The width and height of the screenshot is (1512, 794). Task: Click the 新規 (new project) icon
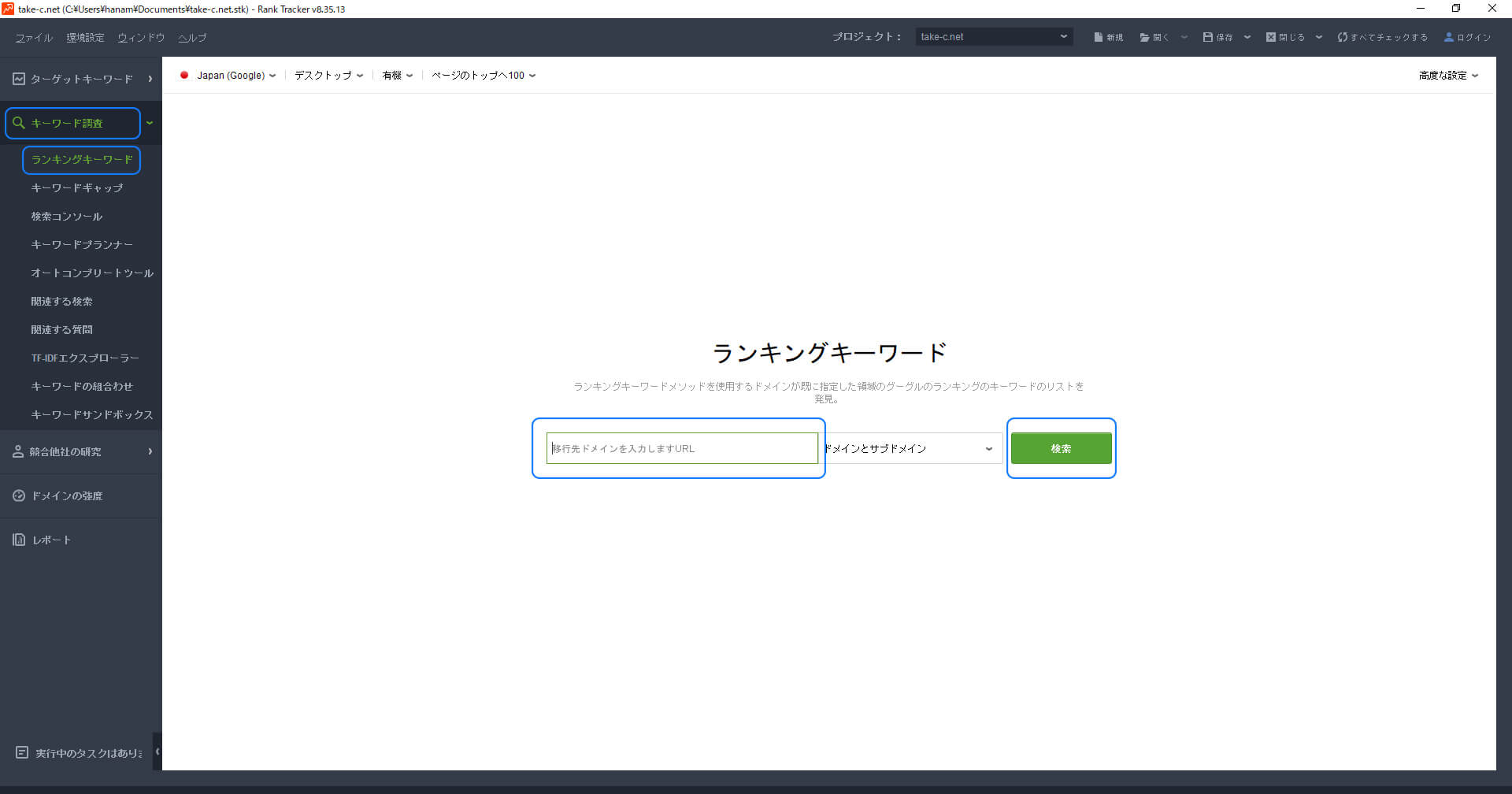(x=1098, y=37)
